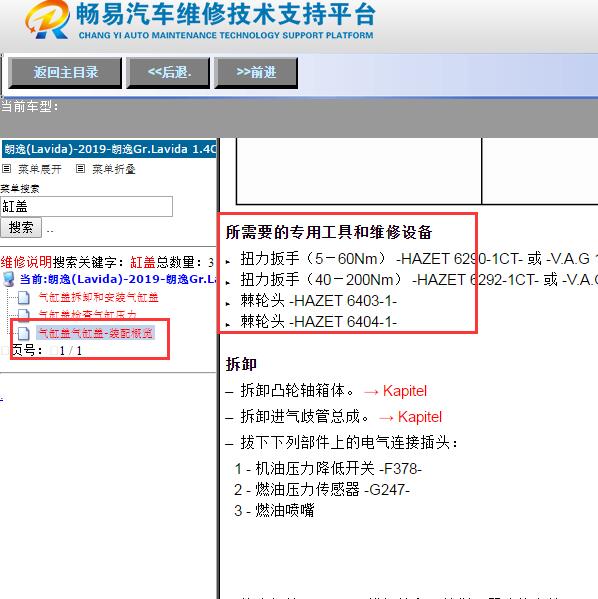This screenshot has width=598, height=599.
Task: Click item 2 - 燃油压力传感器 -G247-
Action: click(x=322, y=490)
